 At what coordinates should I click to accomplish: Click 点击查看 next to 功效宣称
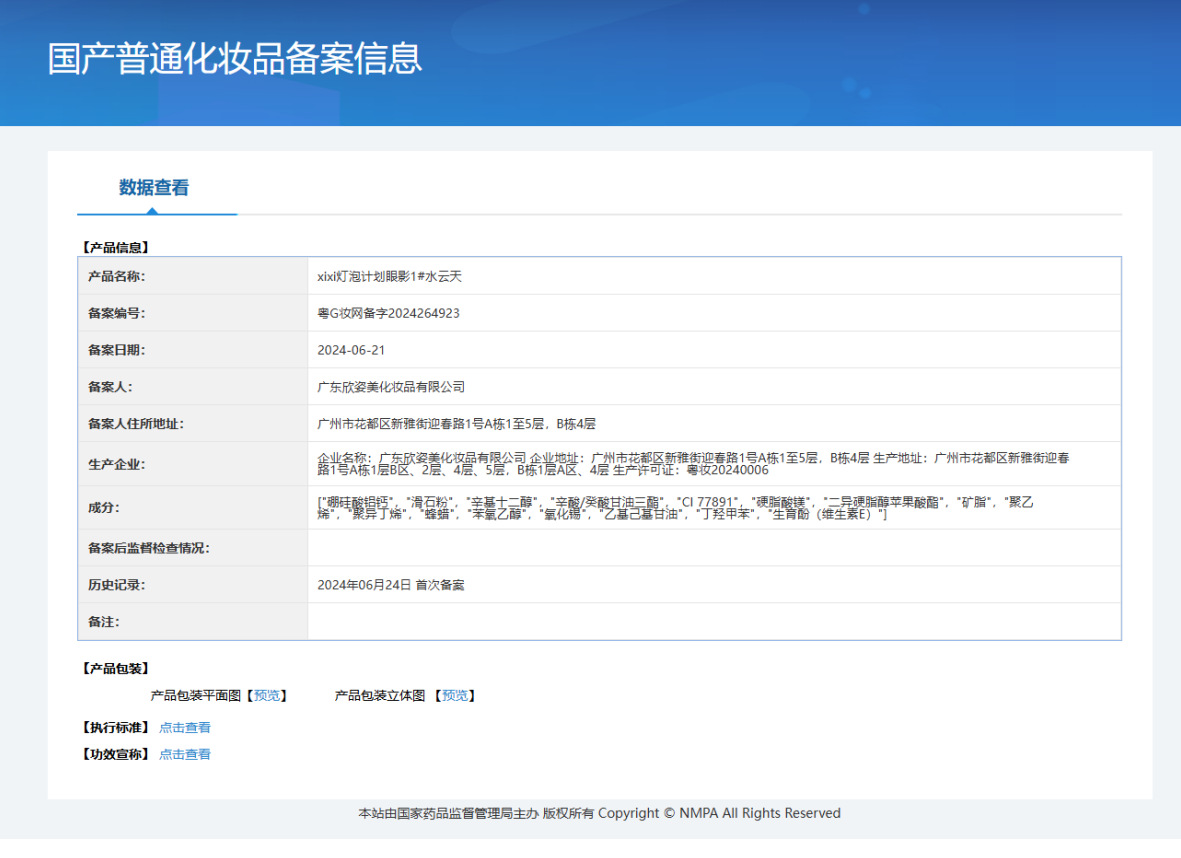coord(185,755)
